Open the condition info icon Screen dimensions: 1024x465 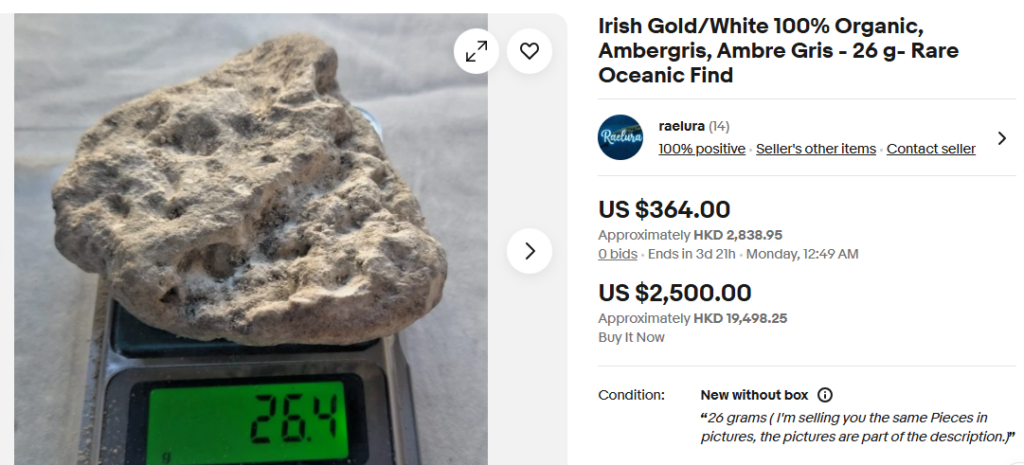(825, 395)
